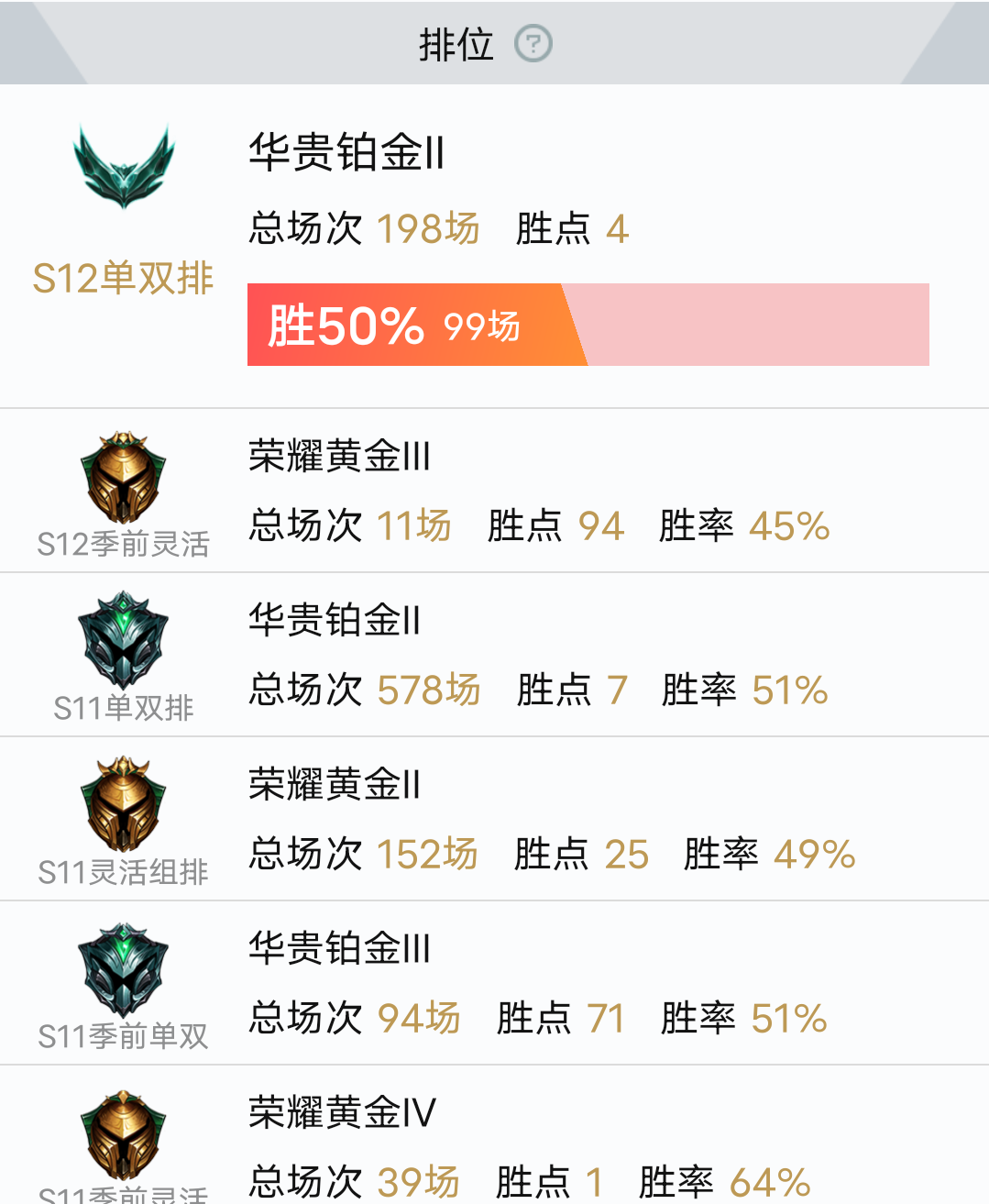Click the 荣耀黄金II rank title
Viewport: 989px width, 1204px height.
335,784
